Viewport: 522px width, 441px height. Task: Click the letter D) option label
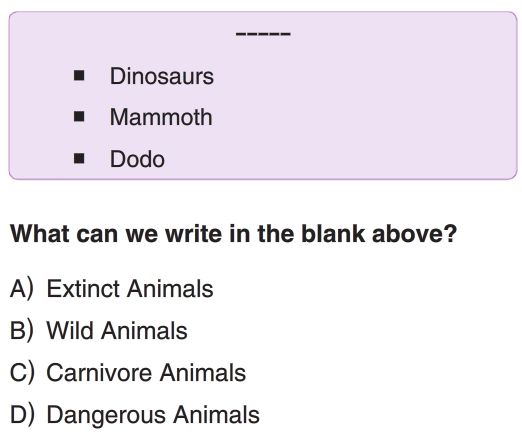pyautogui.click(x=22, y=415)
